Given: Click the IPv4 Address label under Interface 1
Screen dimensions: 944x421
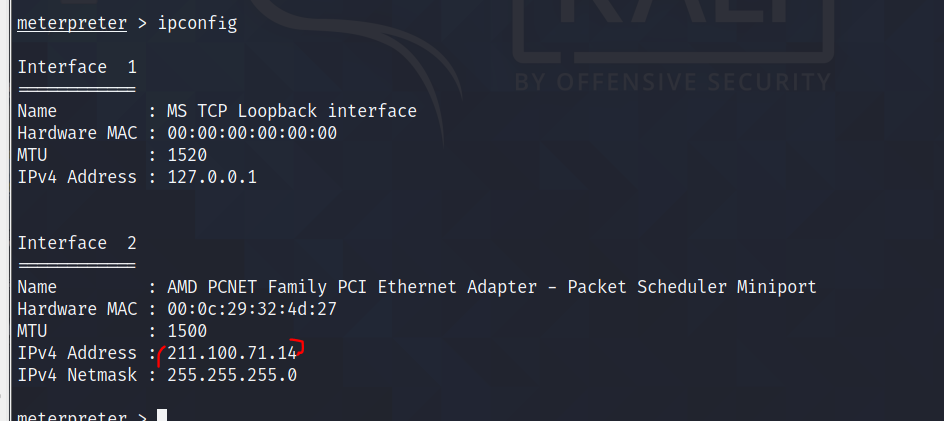Looking at the screenshot, I should (77, 177).
